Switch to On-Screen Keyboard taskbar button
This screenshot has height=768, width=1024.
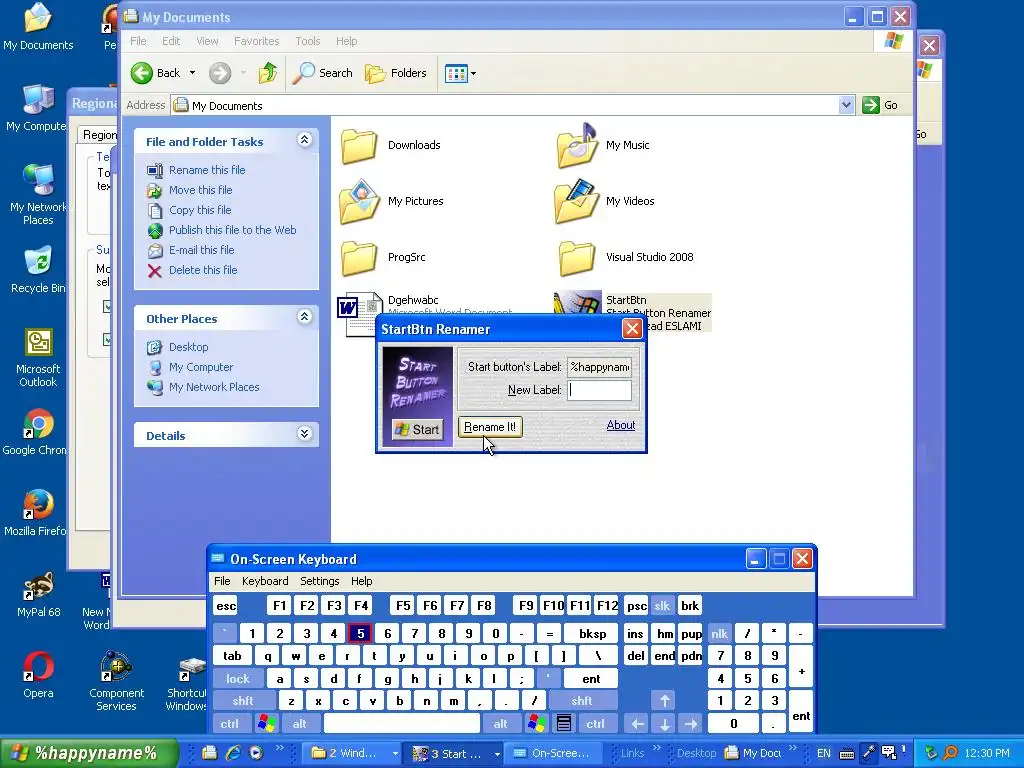click(552, 754)
